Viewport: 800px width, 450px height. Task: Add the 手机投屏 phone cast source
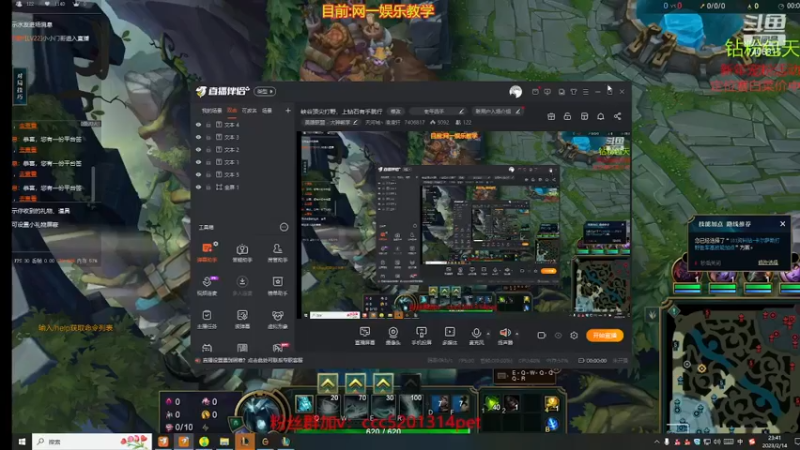pos(421,336)
